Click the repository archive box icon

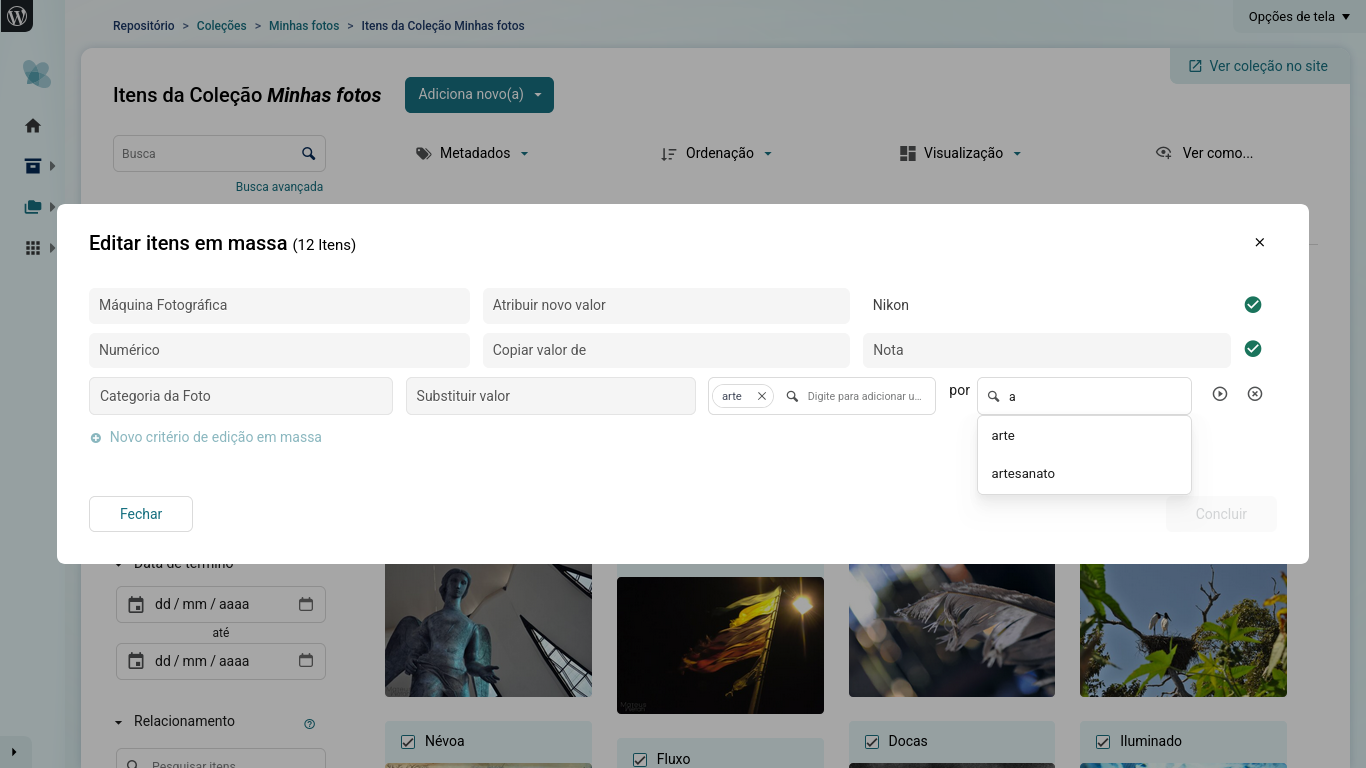[x=32, y=166]
